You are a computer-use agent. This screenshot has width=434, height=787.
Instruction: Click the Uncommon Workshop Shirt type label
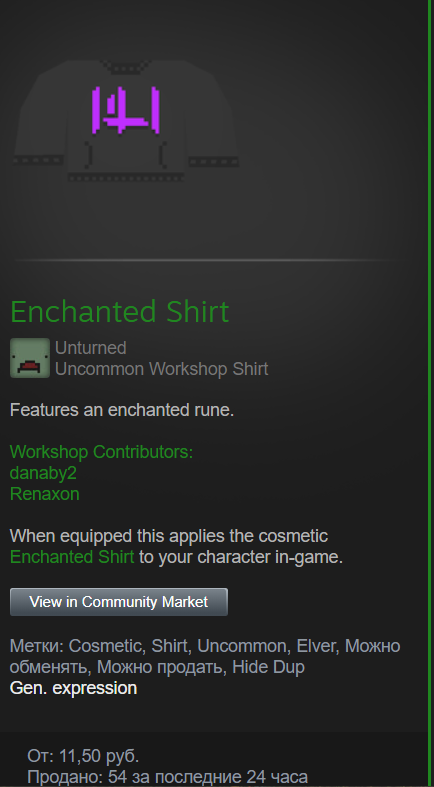(162, 369)
